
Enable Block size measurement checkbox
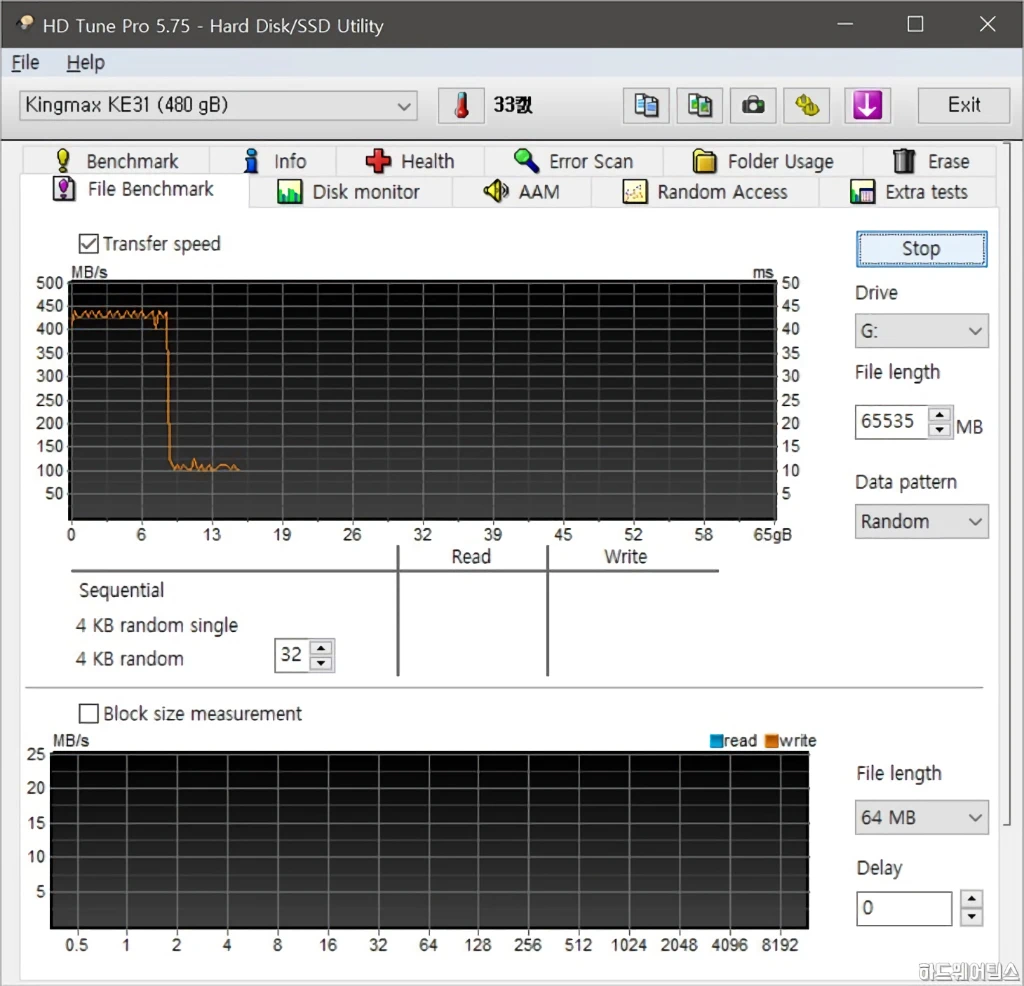(88, 713)
